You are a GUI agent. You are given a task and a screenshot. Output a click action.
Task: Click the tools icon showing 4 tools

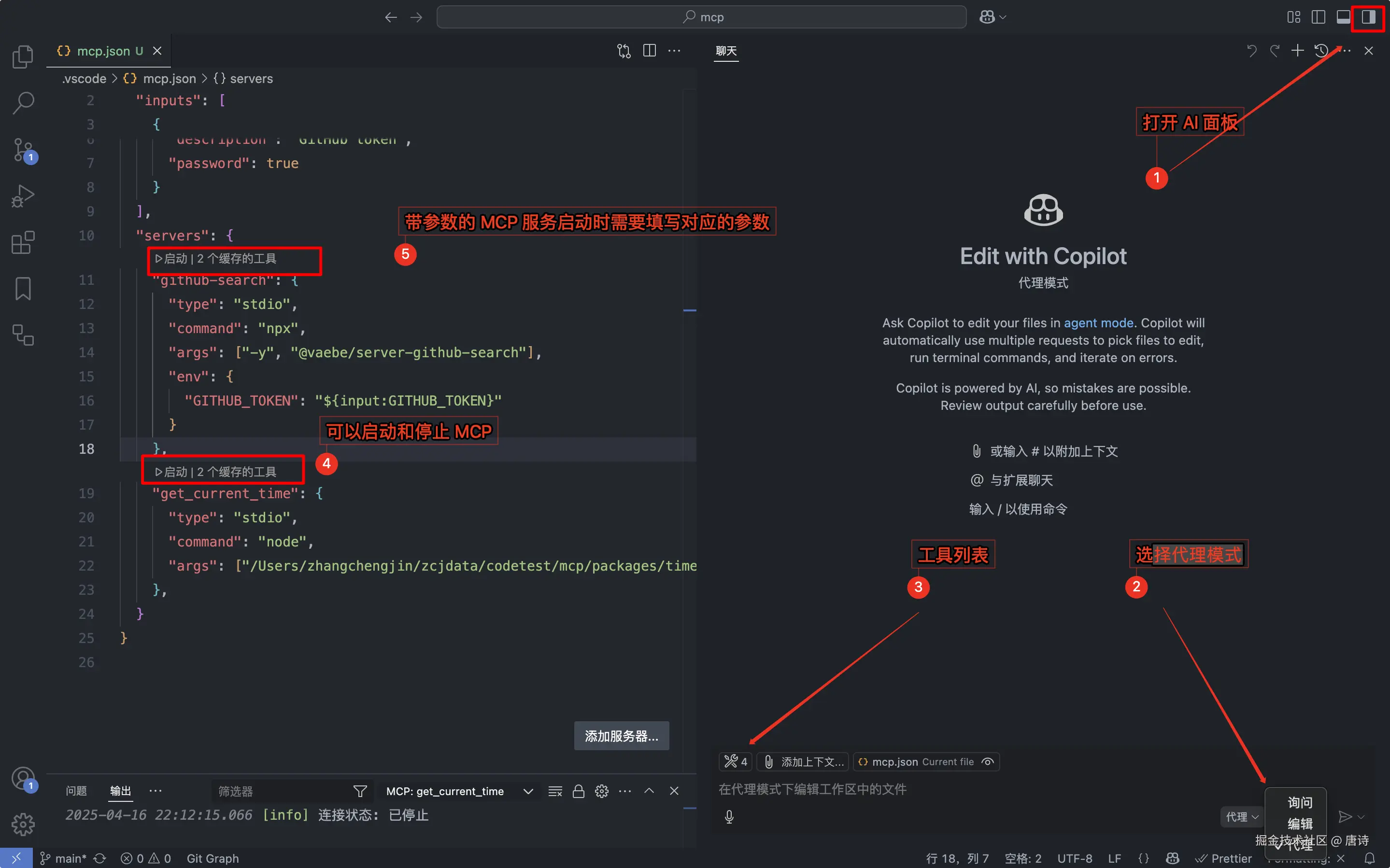point(736,762)
